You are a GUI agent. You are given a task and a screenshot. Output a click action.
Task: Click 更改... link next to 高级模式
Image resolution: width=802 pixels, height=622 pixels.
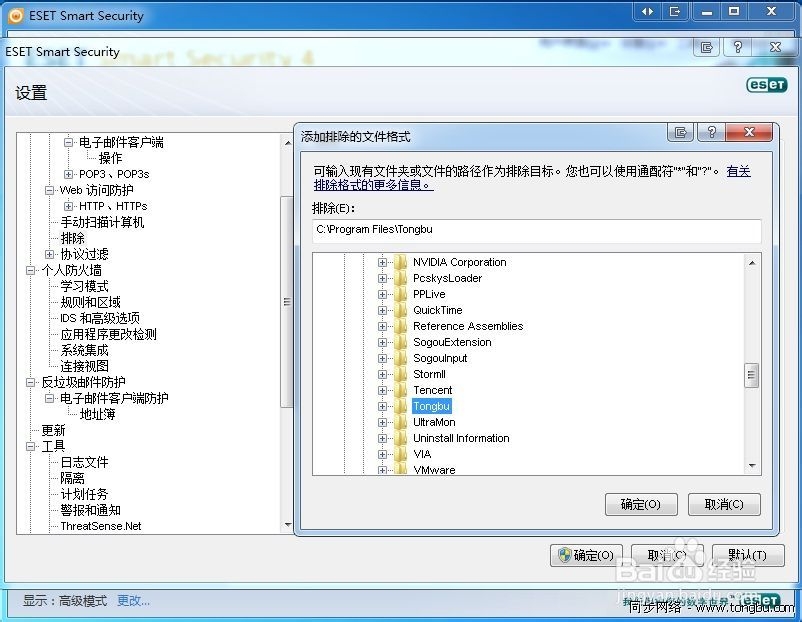point(133,601)
